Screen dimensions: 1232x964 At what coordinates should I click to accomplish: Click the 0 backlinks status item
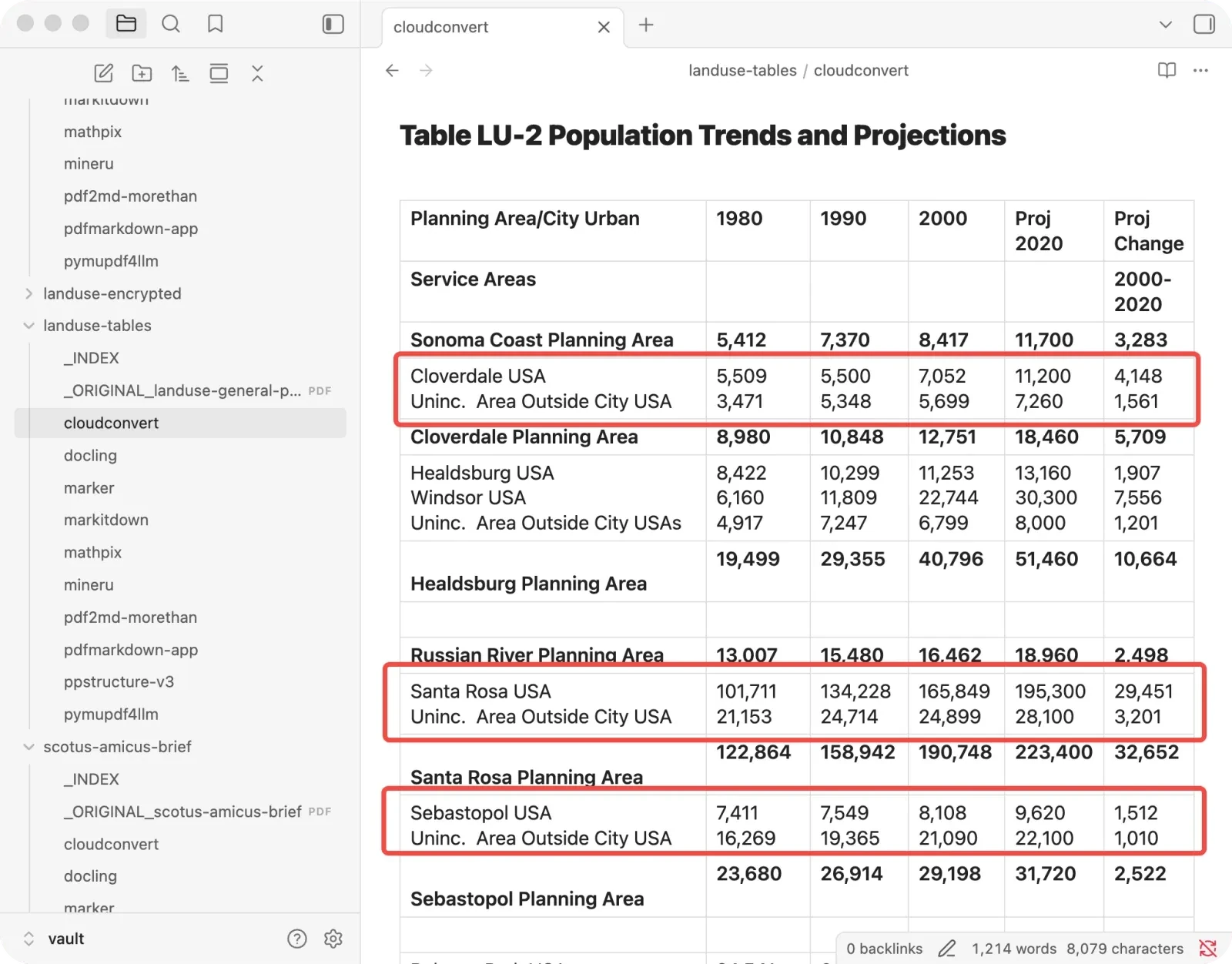pos(884,949)
